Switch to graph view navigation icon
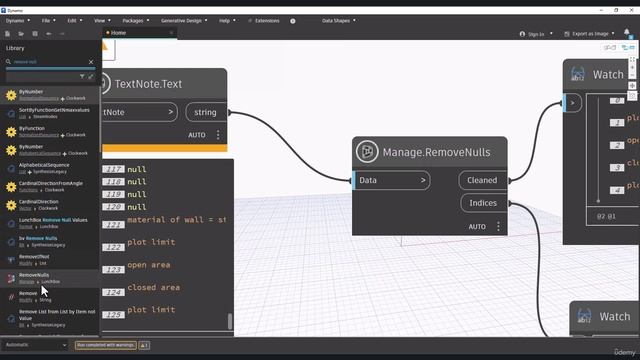 [x=628, y=48]
